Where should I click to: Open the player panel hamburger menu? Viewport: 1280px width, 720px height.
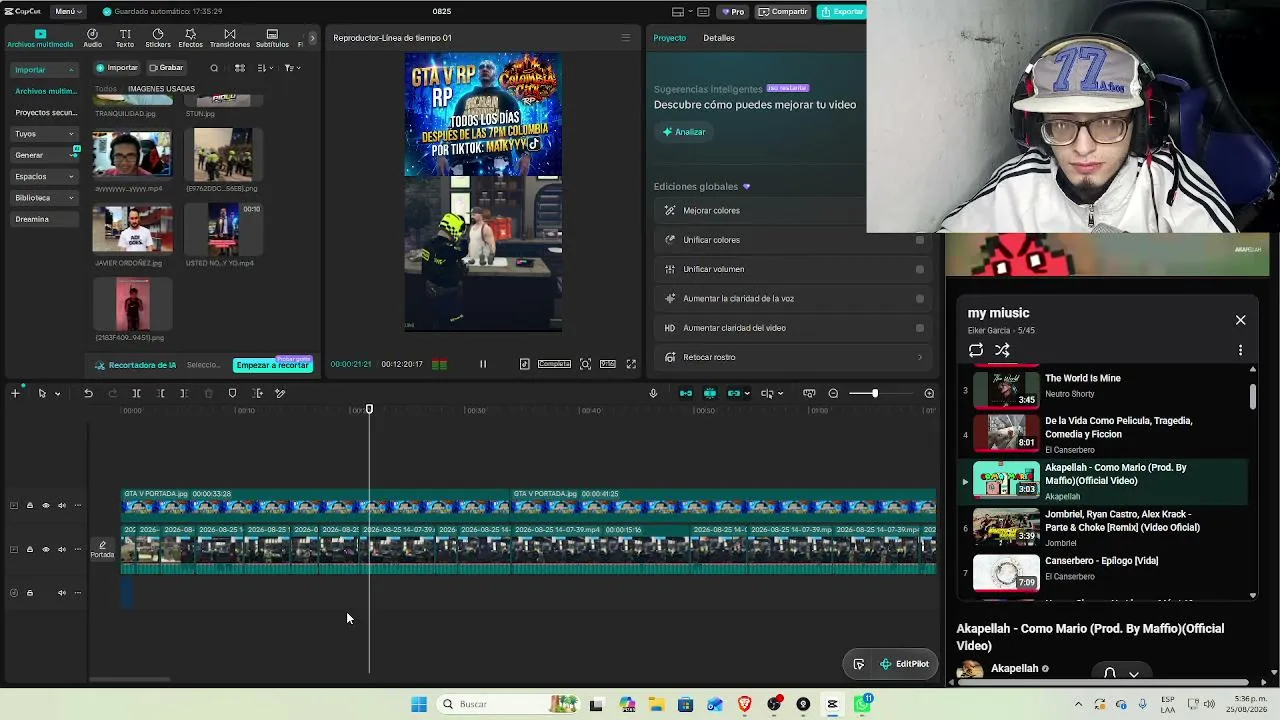click(x=626, y=38)
